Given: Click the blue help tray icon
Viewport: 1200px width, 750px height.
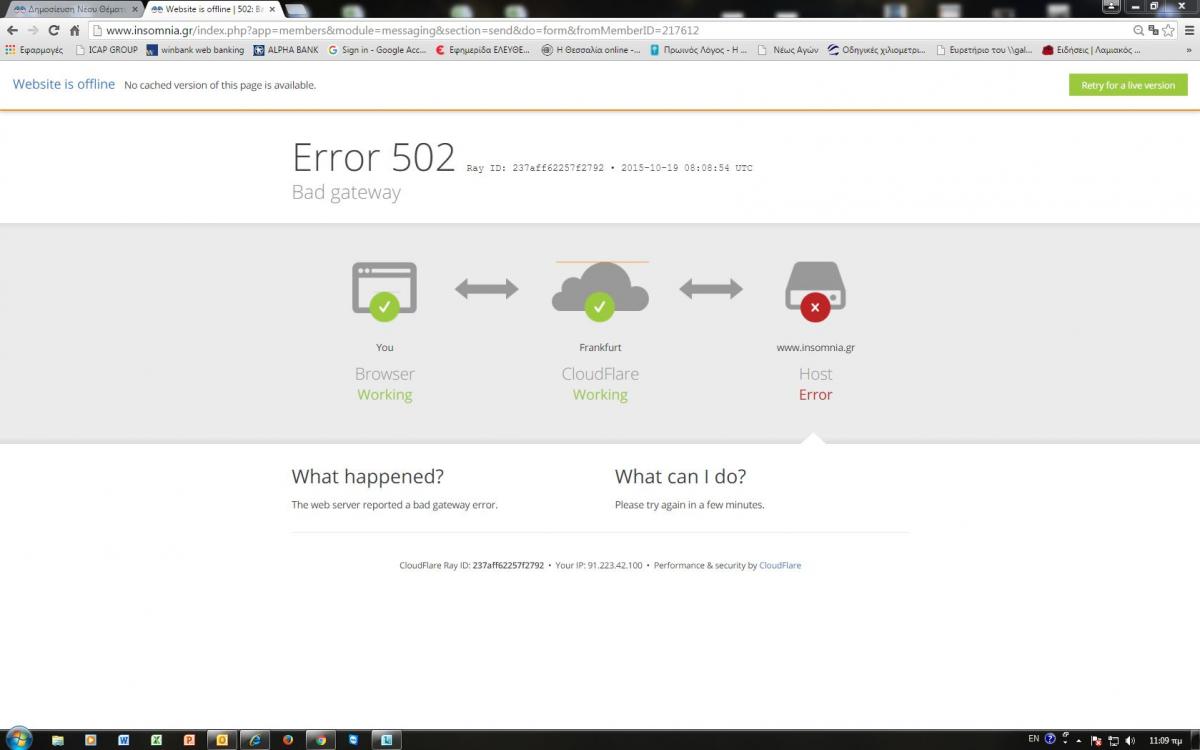Looking at the screenshot, I should point(1050,739).
